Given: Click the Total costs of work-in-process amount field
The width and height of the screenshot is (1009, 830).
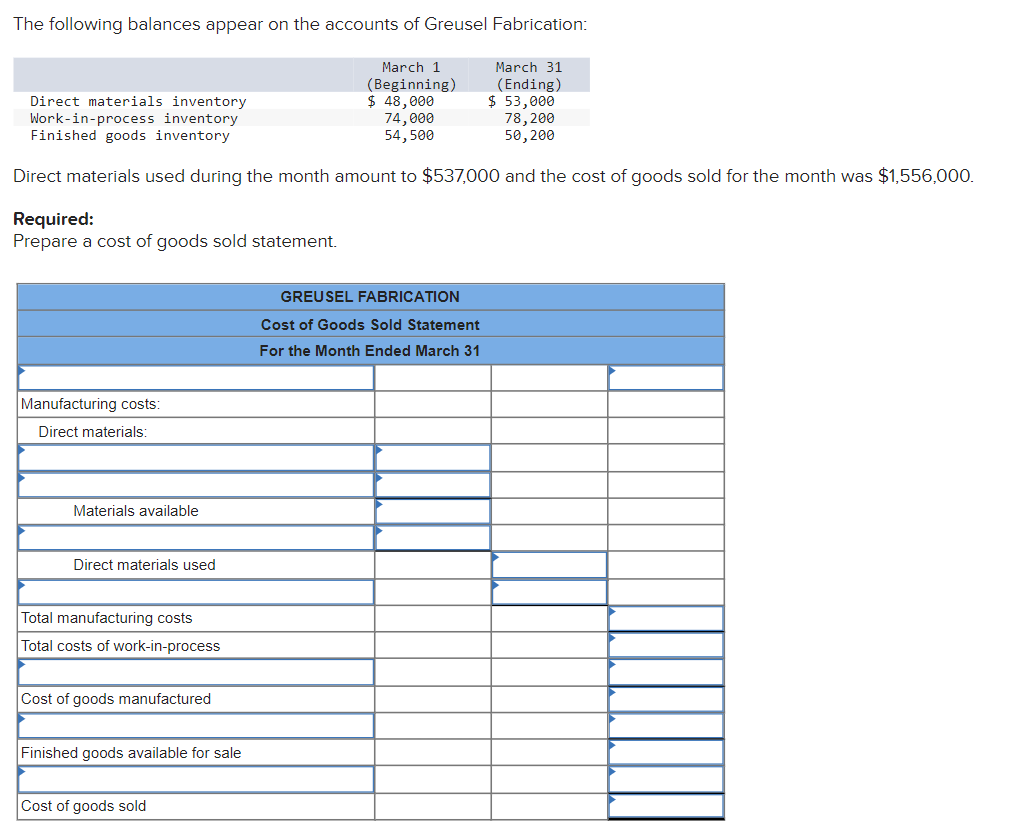Looking at the screenshot, I should 666,645.
